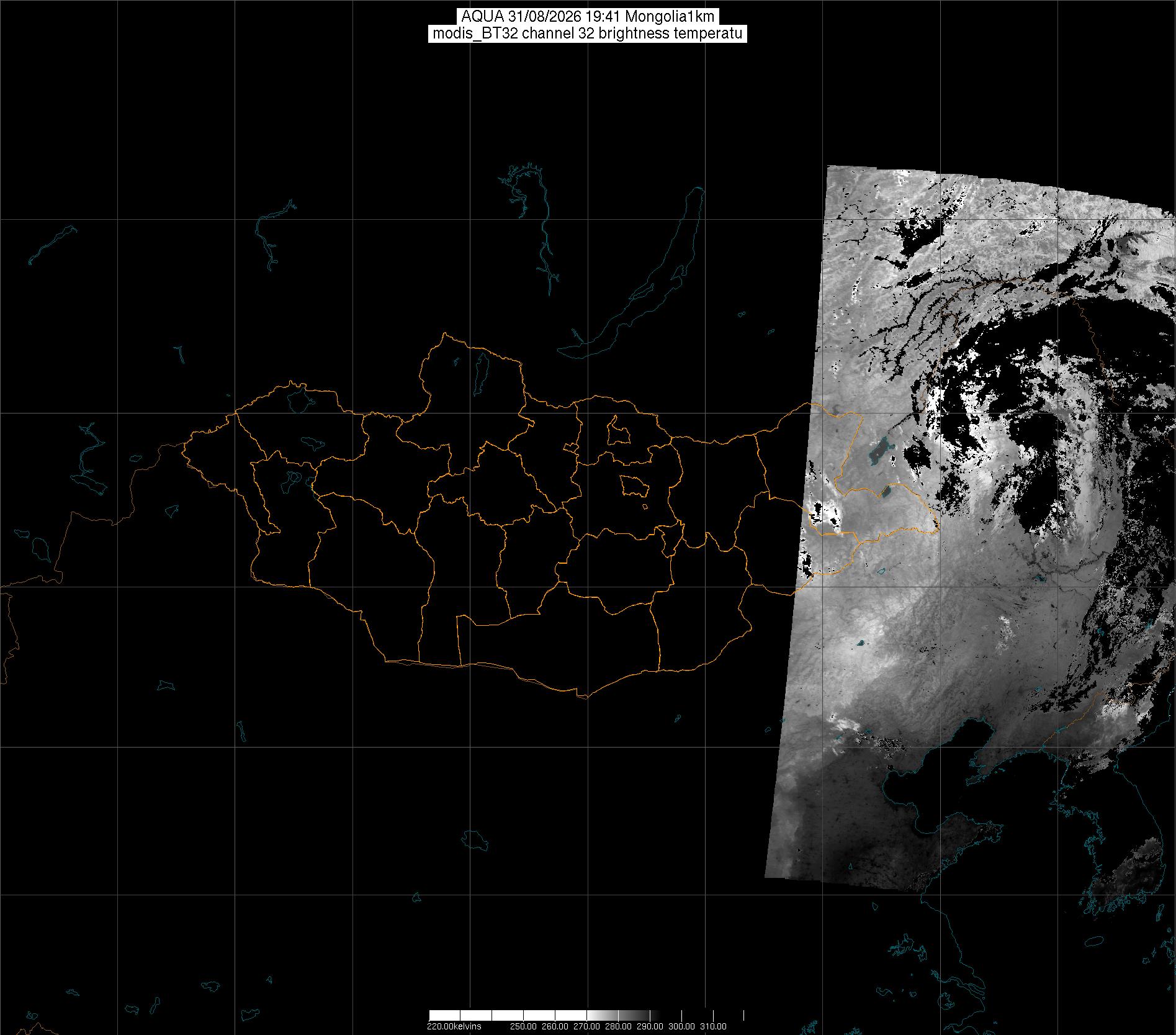This screenshot has width=1176, height=1035.
Task: Click the large lake in northwestern Mongolia
Action: pyautogui.click(x=299, y=400)
